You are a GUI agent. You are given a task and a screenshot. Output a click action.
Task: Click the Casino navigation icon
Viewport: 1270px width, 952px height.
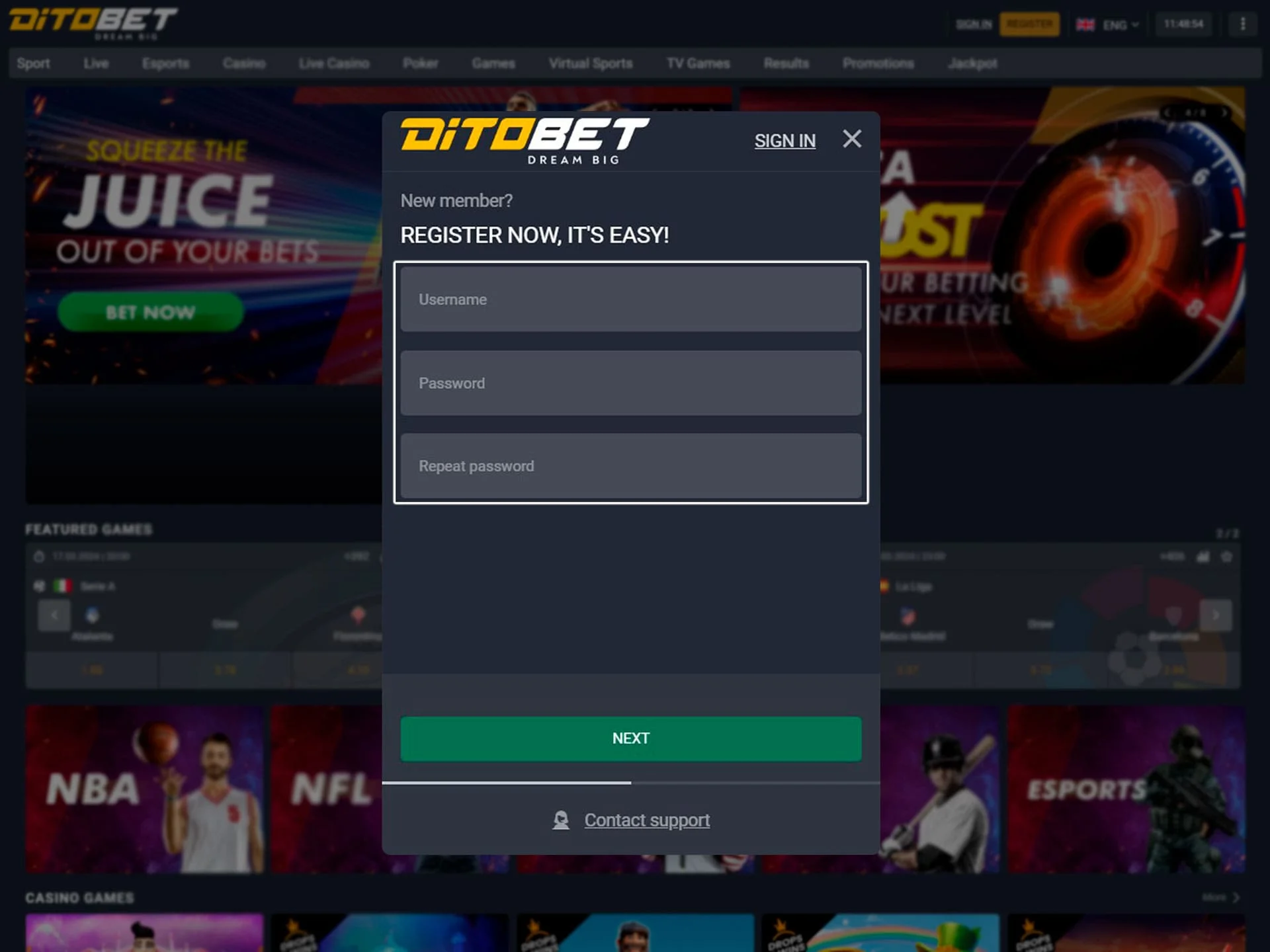coord(243,63)
